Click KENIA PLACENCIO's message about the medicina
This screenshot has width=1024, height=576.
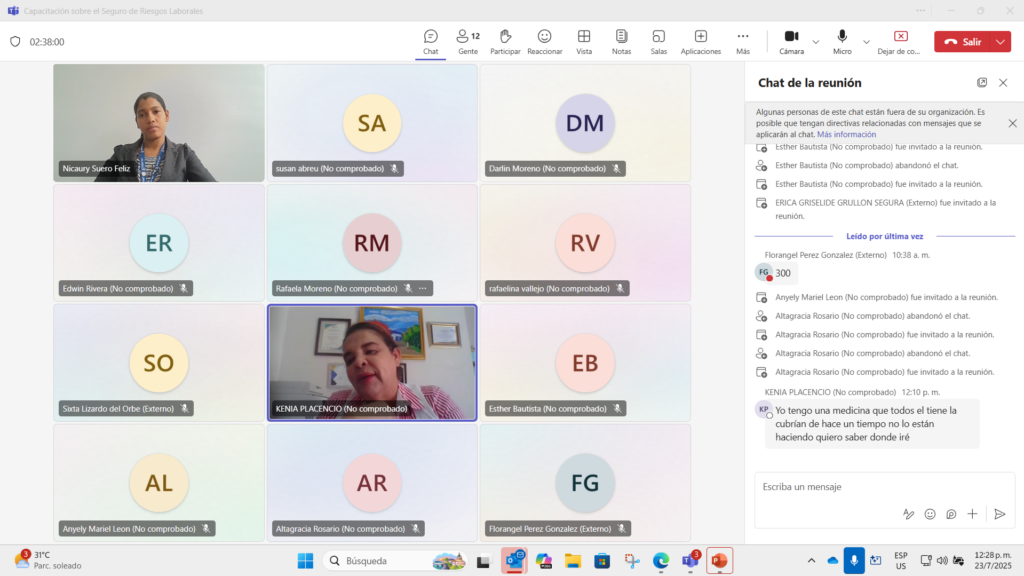872,424
